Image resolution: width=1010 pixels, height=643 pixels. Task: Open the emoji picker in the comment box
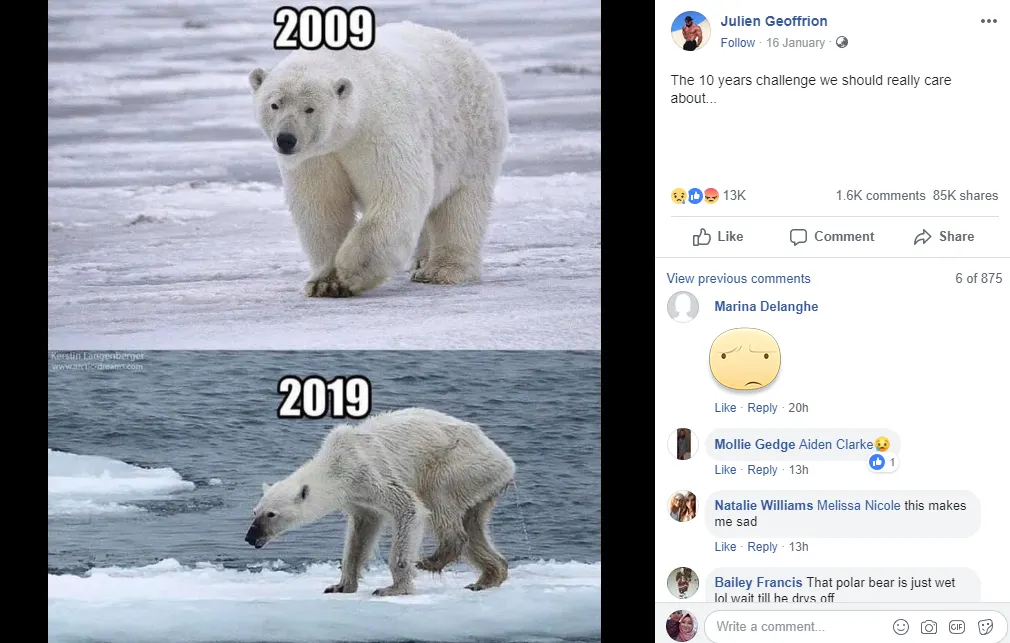pos(900,626)
